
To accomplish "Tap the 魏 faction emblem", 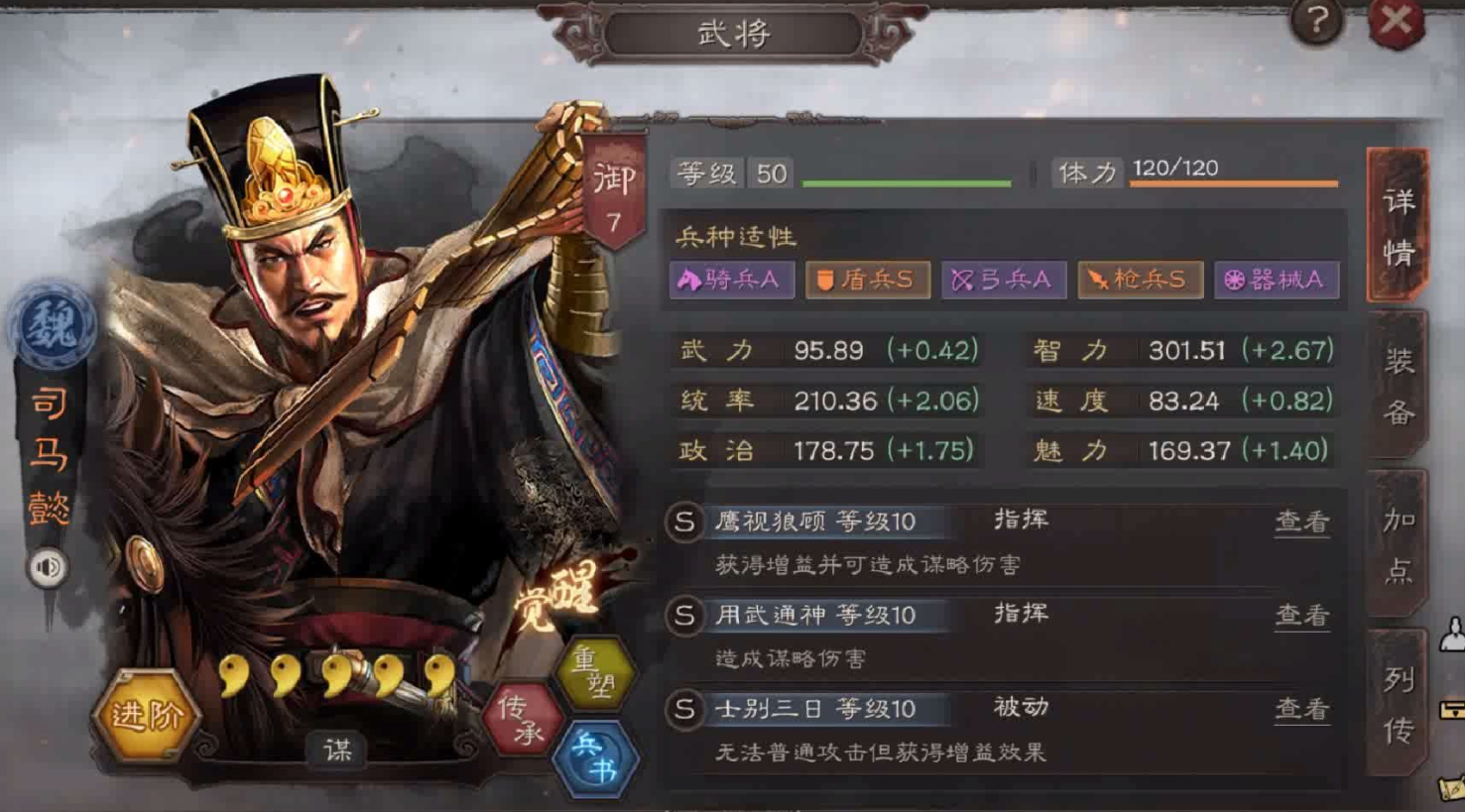I will pos(52,325).
